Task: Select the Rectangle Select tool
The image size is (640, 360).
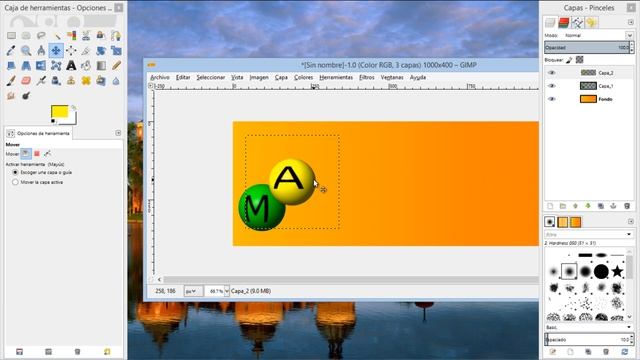Action: click(x=11, y=36)
